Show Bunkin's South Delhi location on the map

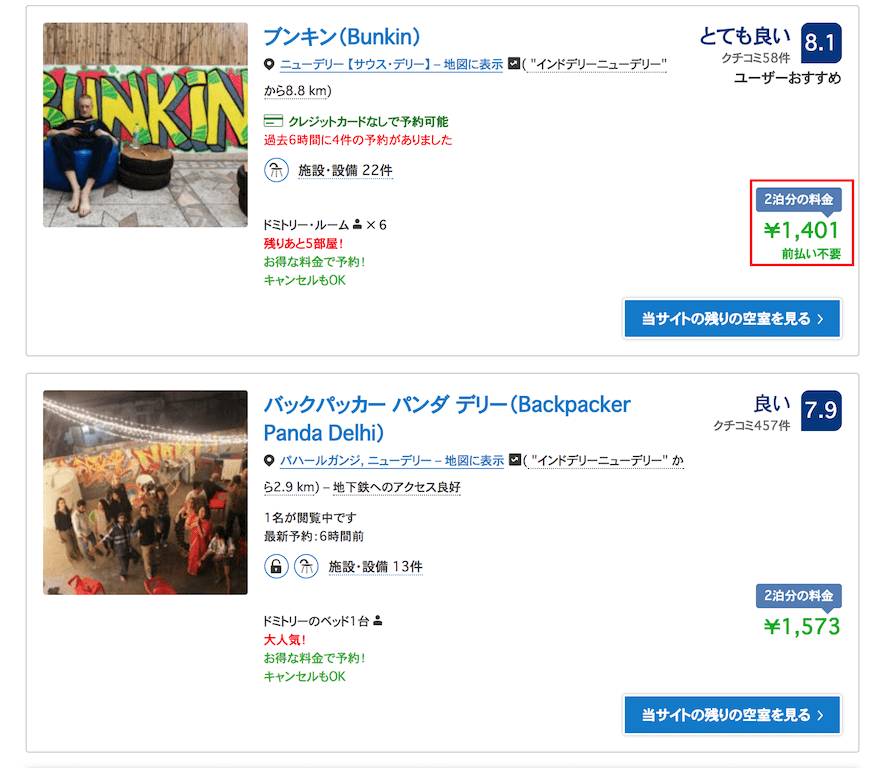click(392, 64)
